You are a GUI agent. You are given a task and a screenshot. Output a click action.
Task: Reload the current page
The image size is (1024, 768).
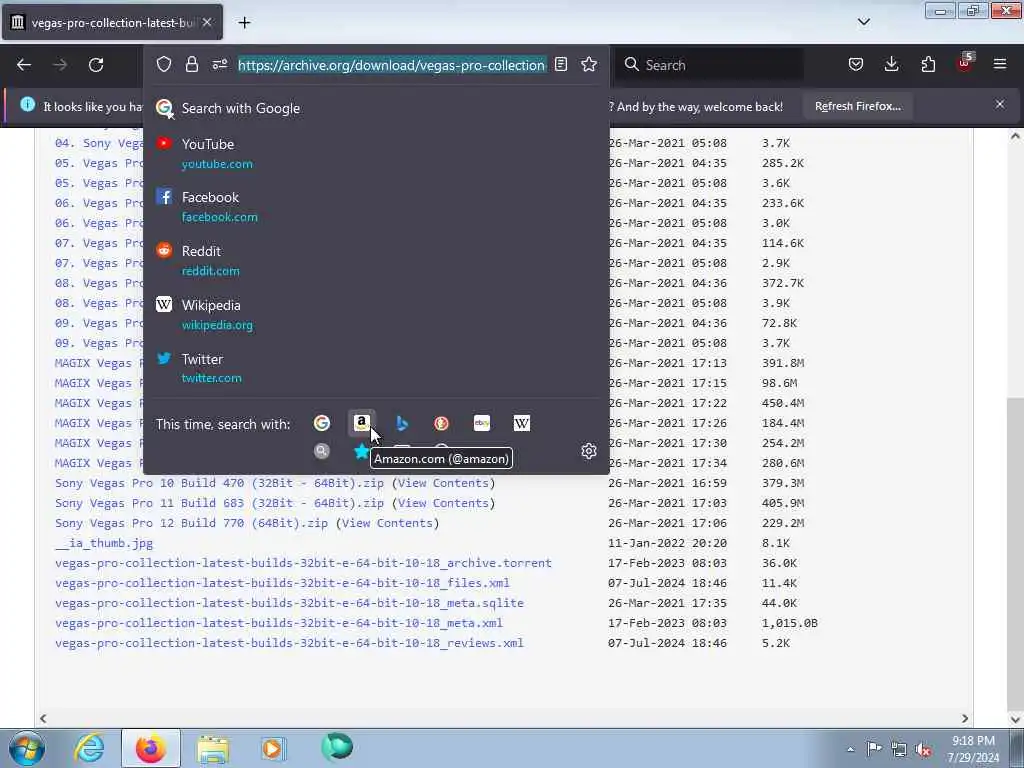pos(96,65)
